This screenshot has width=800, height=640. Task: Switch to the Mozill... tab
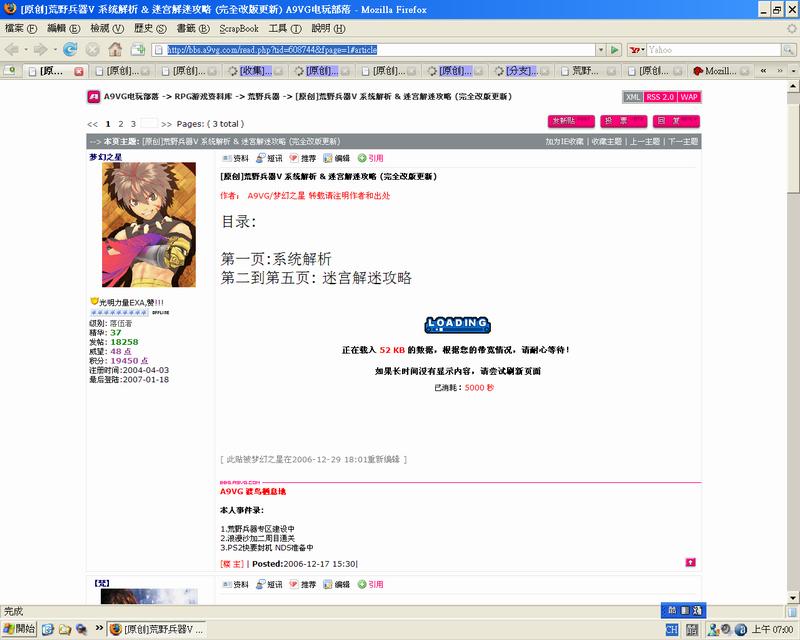[720, 71]
